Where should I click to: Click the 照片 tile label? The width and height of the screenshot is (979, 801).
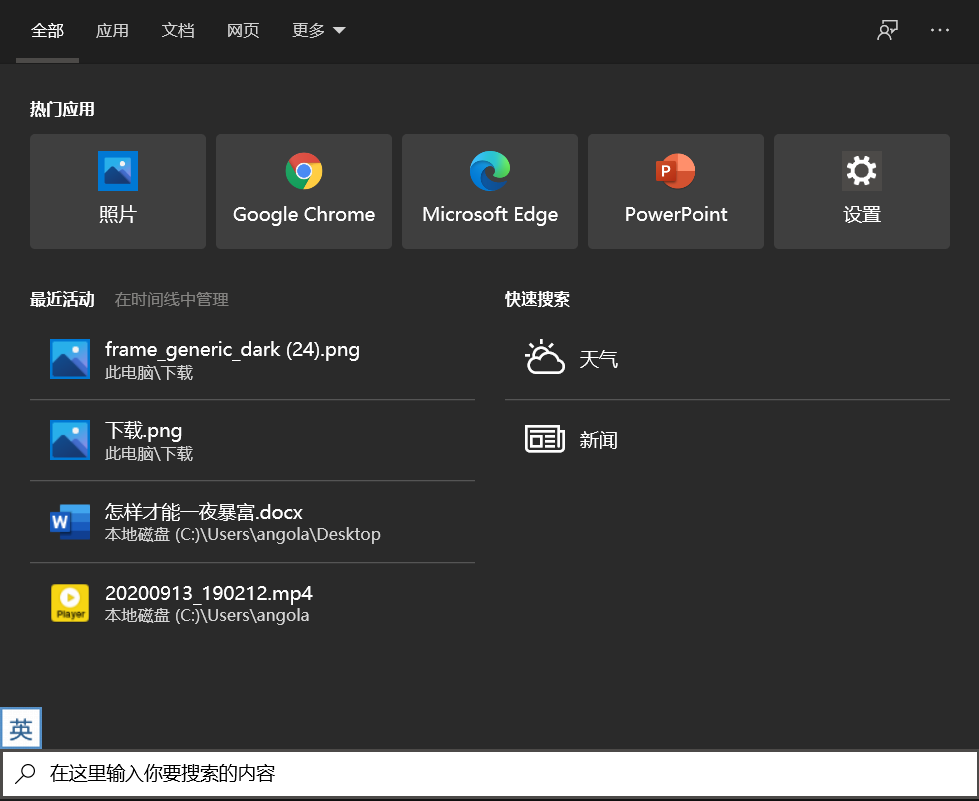pyautogui.click(x=117, y=214)
